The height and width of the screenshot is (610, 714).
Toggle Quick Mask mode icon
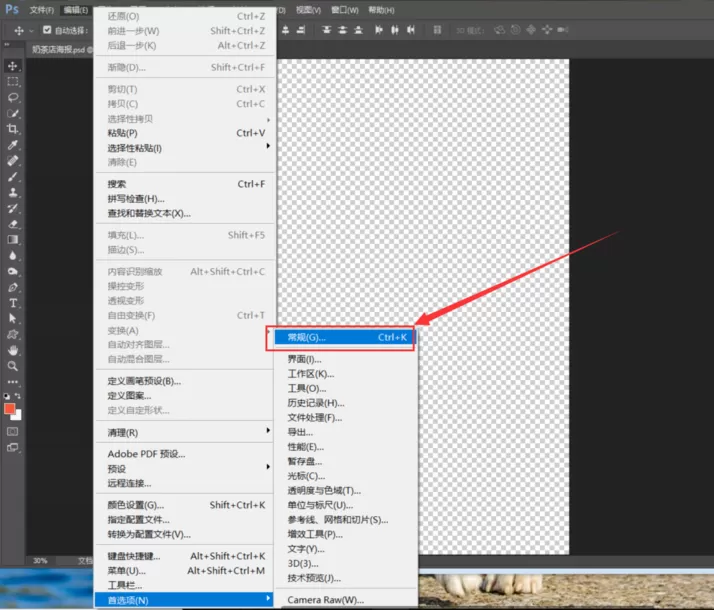coord(13,431)
